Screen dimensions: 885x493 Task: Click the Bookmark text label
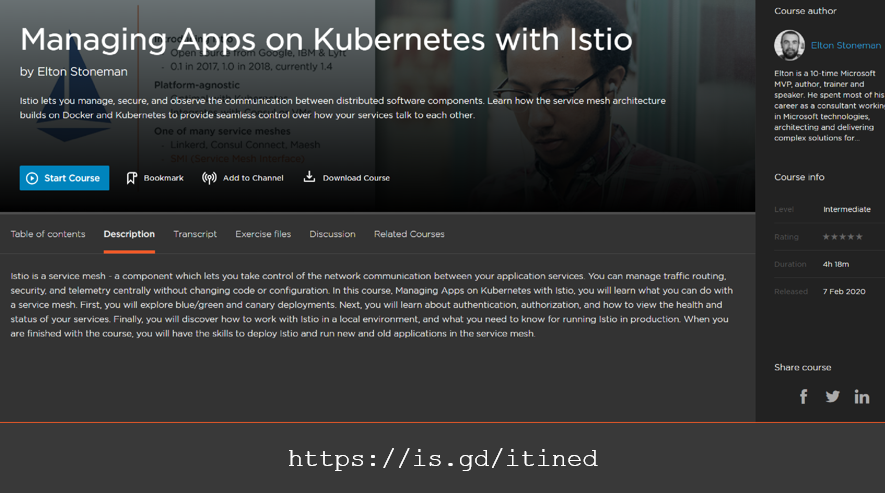point(164,178)
